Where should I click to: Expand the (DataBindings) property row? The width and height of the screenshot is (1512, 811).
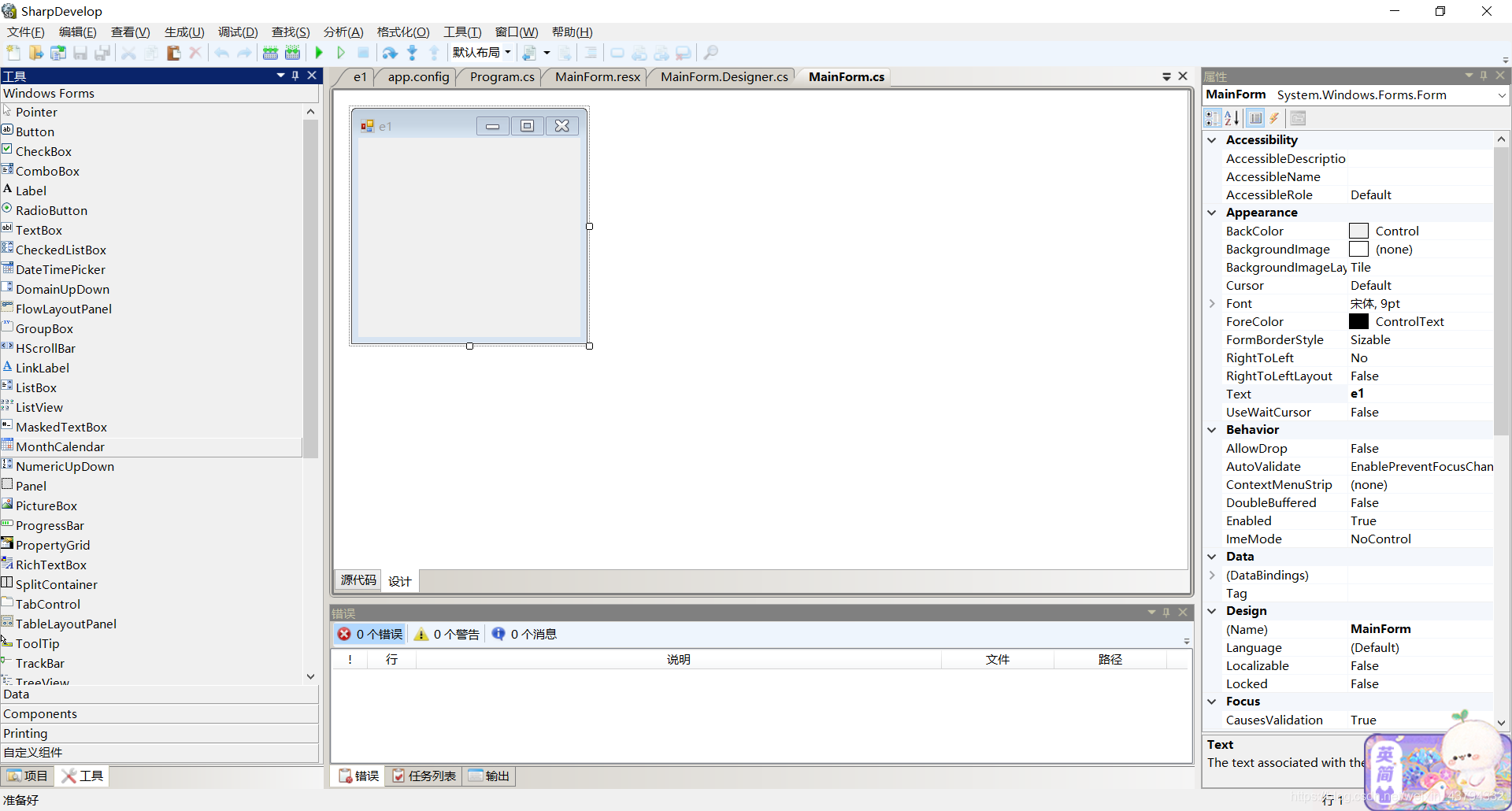[x=1212, y=576]
